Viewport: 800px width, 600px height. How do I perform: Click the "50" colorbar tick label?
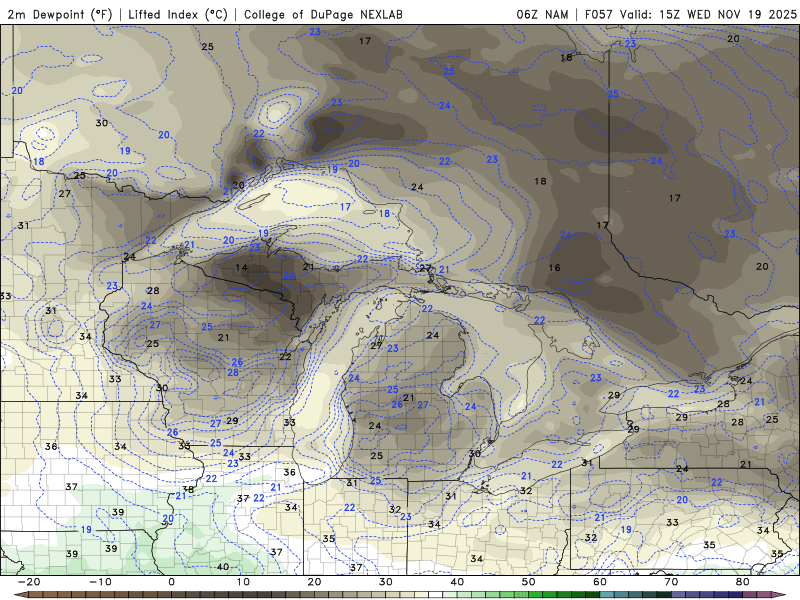click(529, 582)
